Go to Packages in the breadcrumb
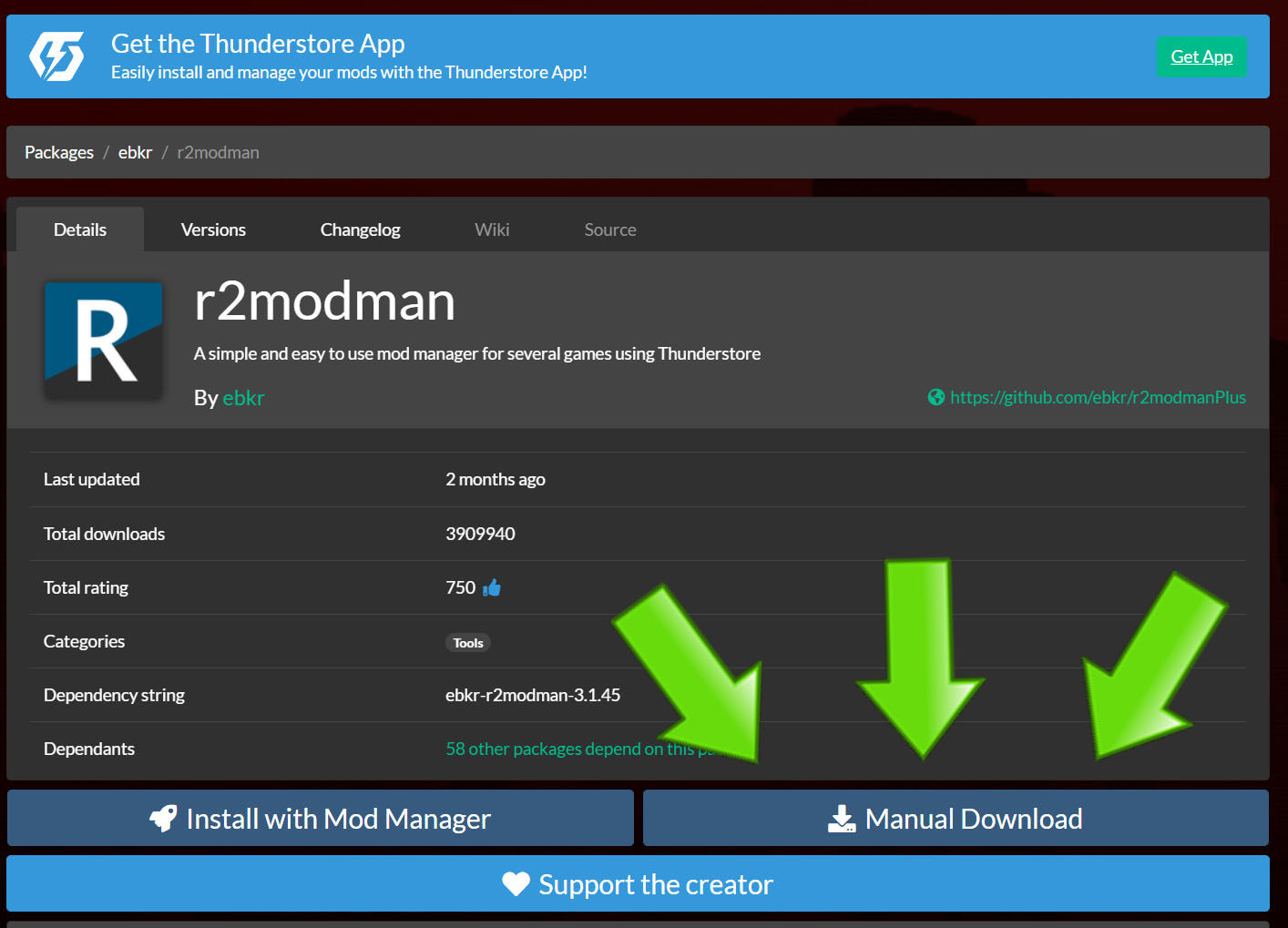Viewport: 1288px width, 928px height. tap(59, 152)
